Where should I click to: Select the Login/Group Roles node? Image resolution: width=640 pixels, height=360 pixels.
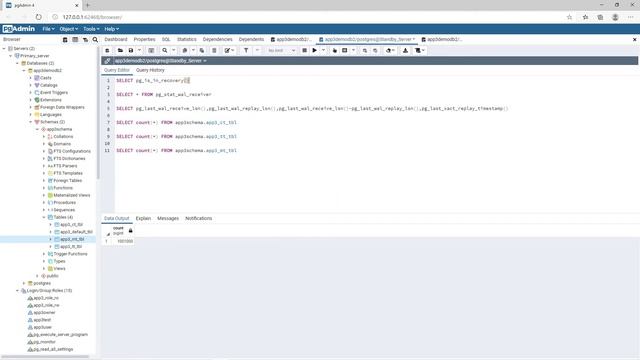(x=49, y=291)
